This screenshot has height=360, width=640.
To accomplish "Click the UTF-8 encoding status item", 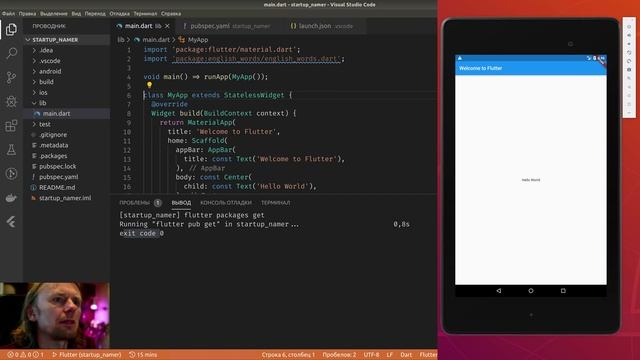I will pos(371,355).
